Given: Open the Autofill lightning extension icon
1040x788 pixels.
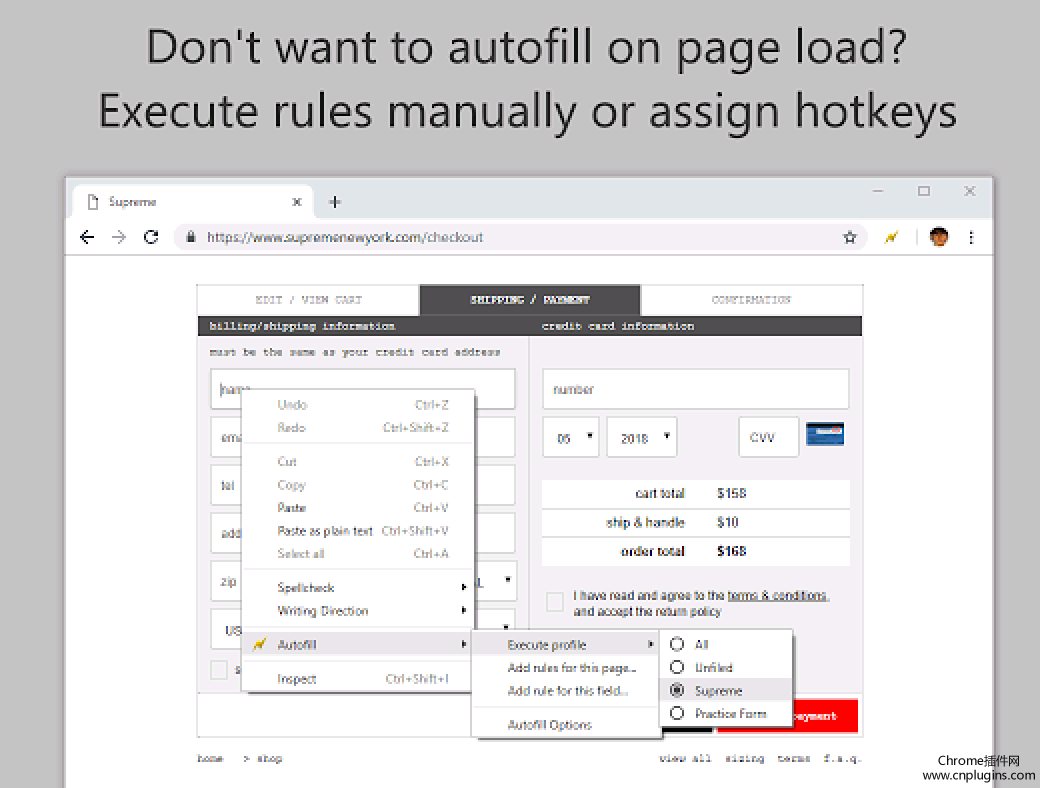Looking at the screenshot, I should 891,237.
